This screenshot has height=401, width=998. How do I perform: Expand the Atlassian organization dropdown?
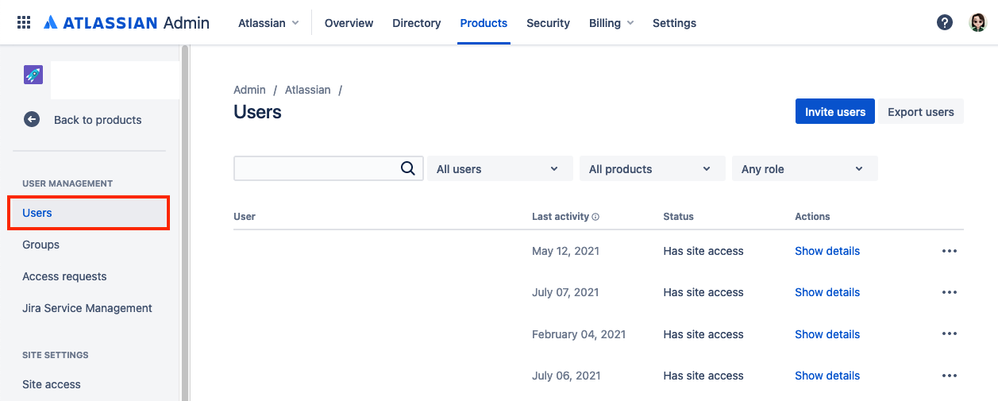269,23
